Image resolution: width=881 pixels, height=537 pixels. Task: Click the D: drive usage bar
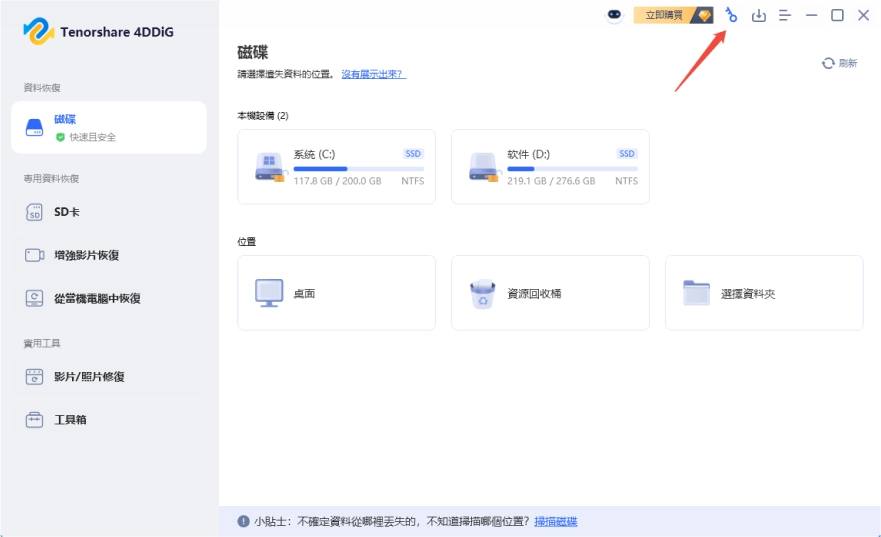click(x=573, y=169)
